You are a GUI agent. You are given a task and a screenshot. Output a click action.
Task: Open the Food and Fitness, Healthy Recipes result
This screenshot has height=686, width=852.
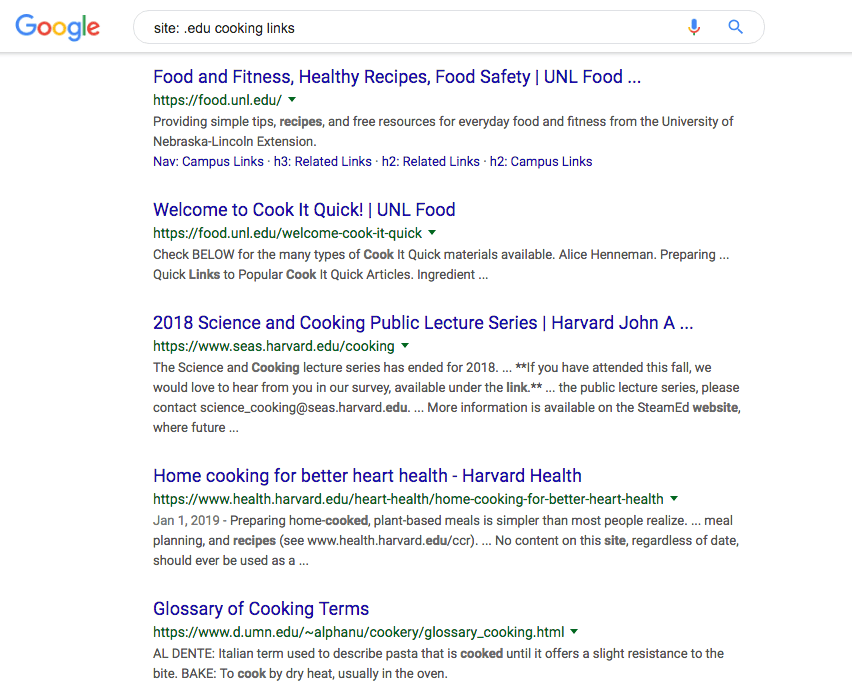pyautogui.click(x=397, y=77)
